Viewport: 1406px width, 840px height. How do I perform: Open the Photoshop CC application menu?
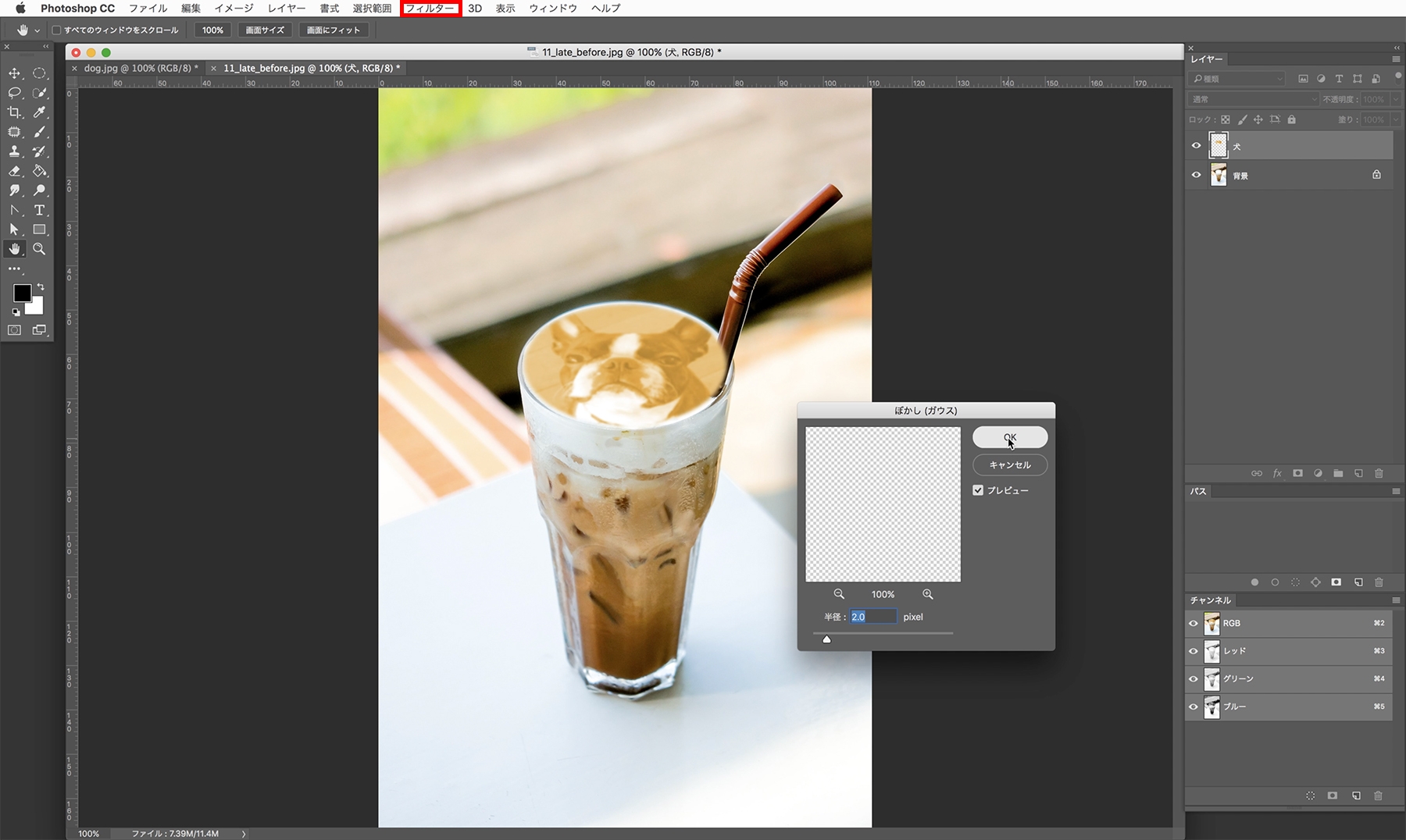(x=77, y=9)
